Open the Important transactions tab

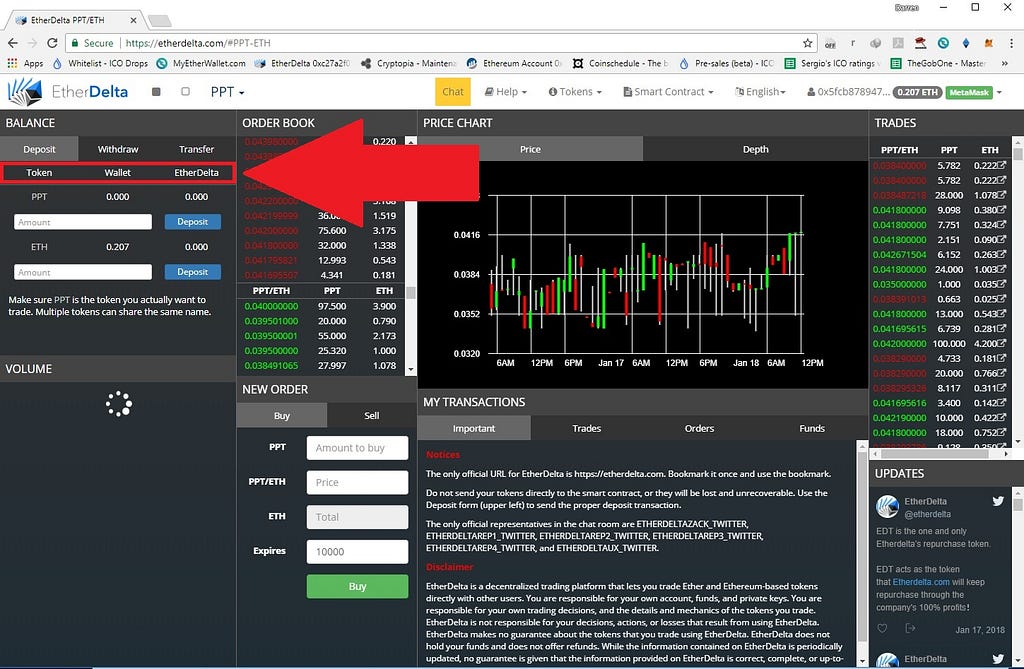coord(474,429)
